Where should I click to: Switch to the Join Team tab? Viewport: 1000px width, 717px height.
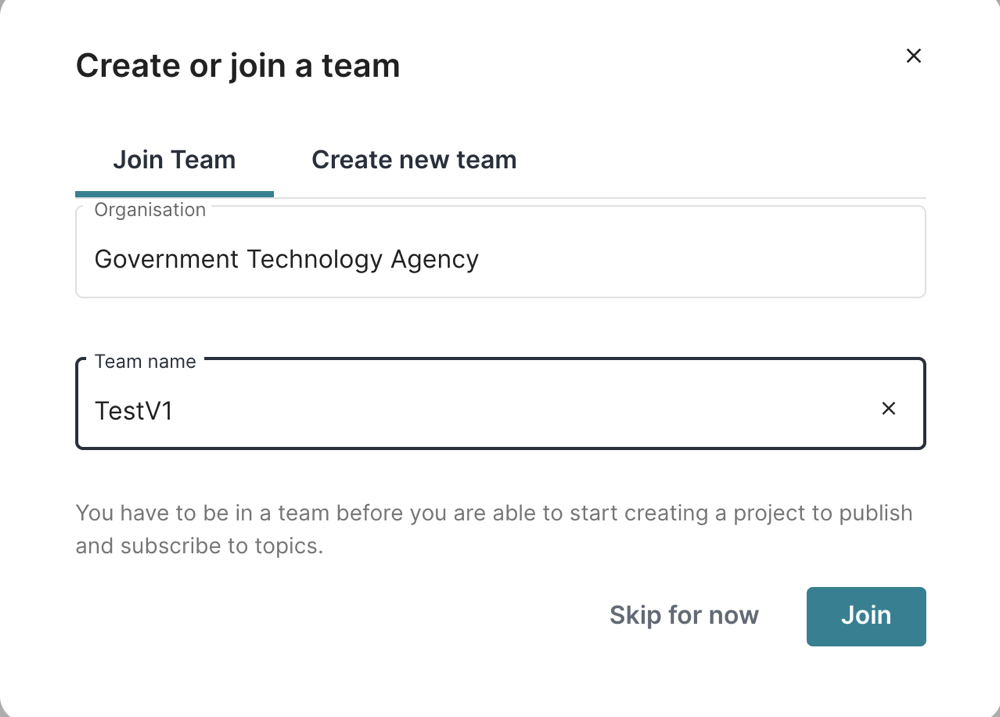[x=174, y=160]
